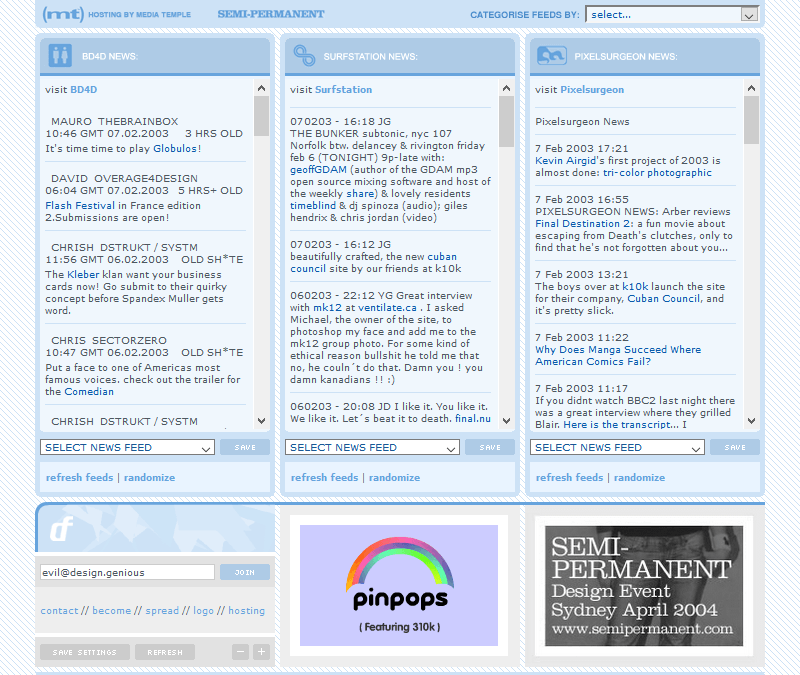Click randomize under BD4D column
Viewport: 800px width, 675px height.
[149, 478]
